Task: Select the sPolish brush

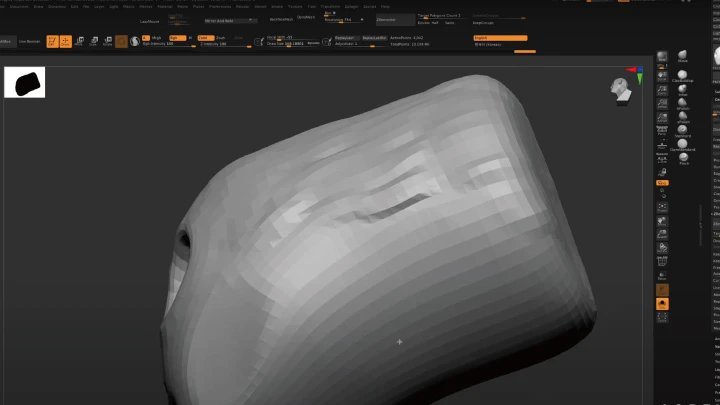Action: pos(683,118)
